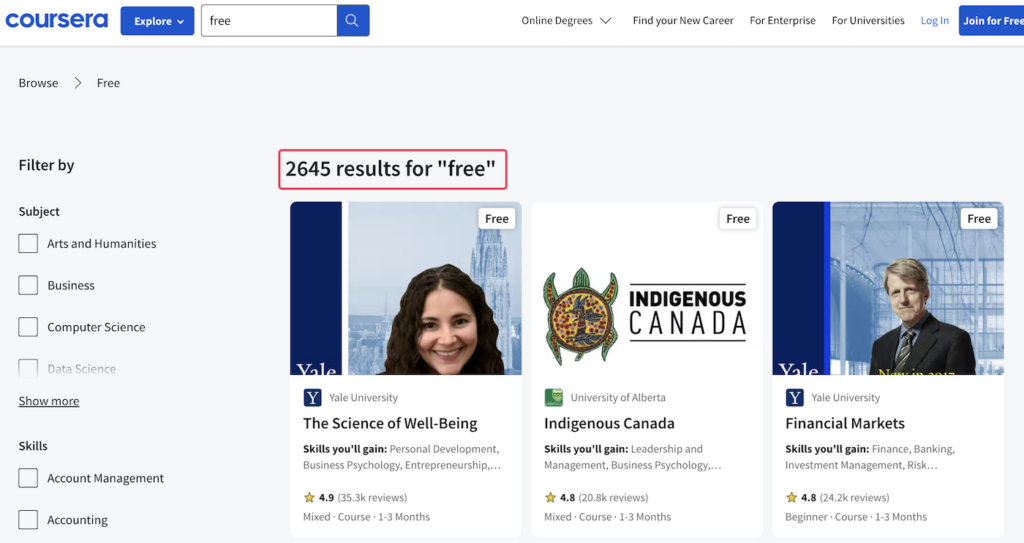Open The Science of Well-Being course title

pos(391,423)
